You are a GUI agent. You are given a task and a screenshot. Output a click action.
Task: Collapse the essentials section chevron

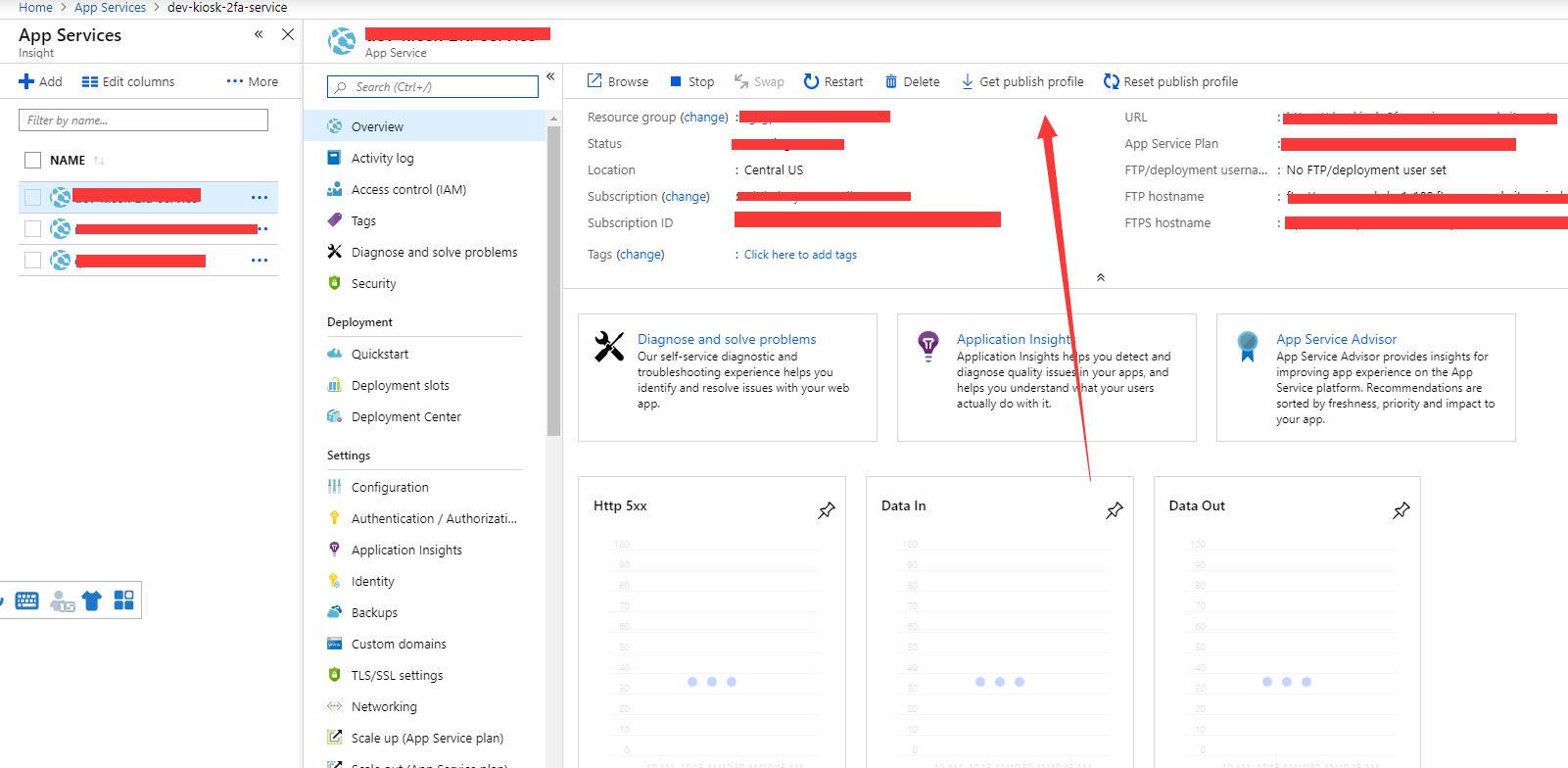coord(1100,277)
